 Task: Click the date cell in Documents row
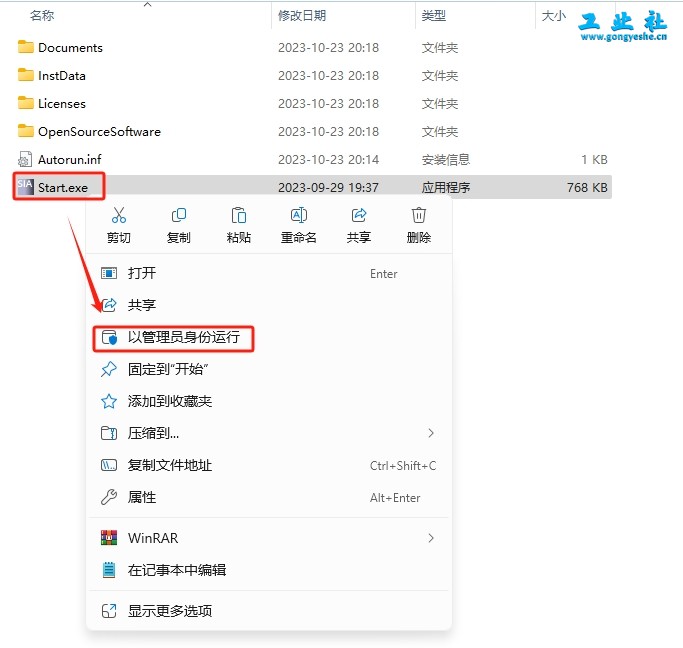[328, 47]
